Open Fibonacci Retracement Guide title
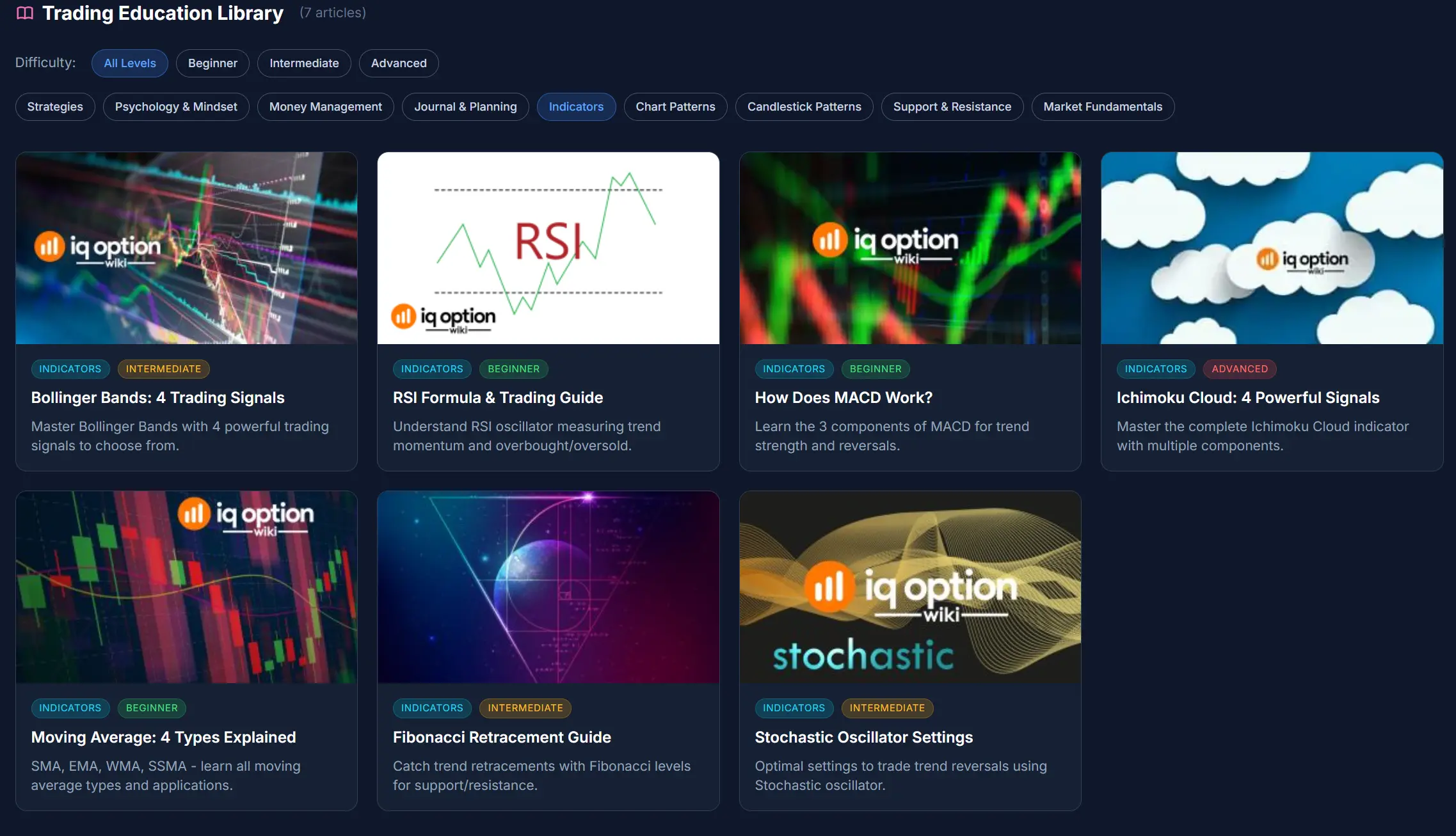Image resolution: width=1456 pixels, height=836 pixels. 502,737
